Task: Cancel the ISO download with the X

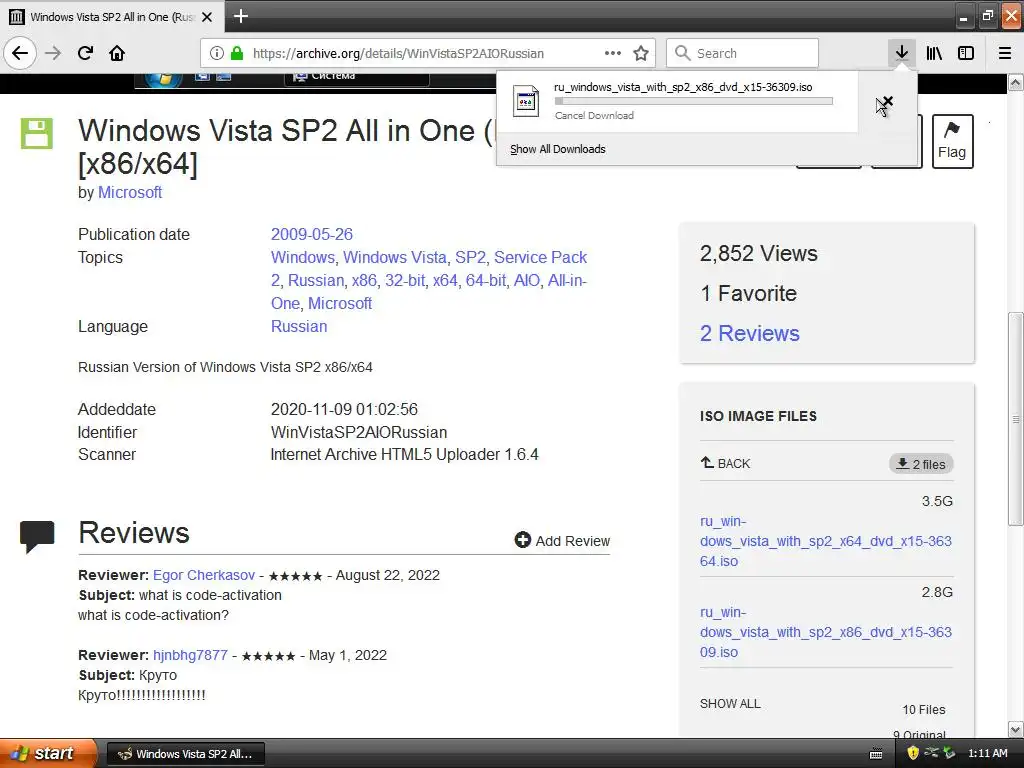Action: coord(888,101)
